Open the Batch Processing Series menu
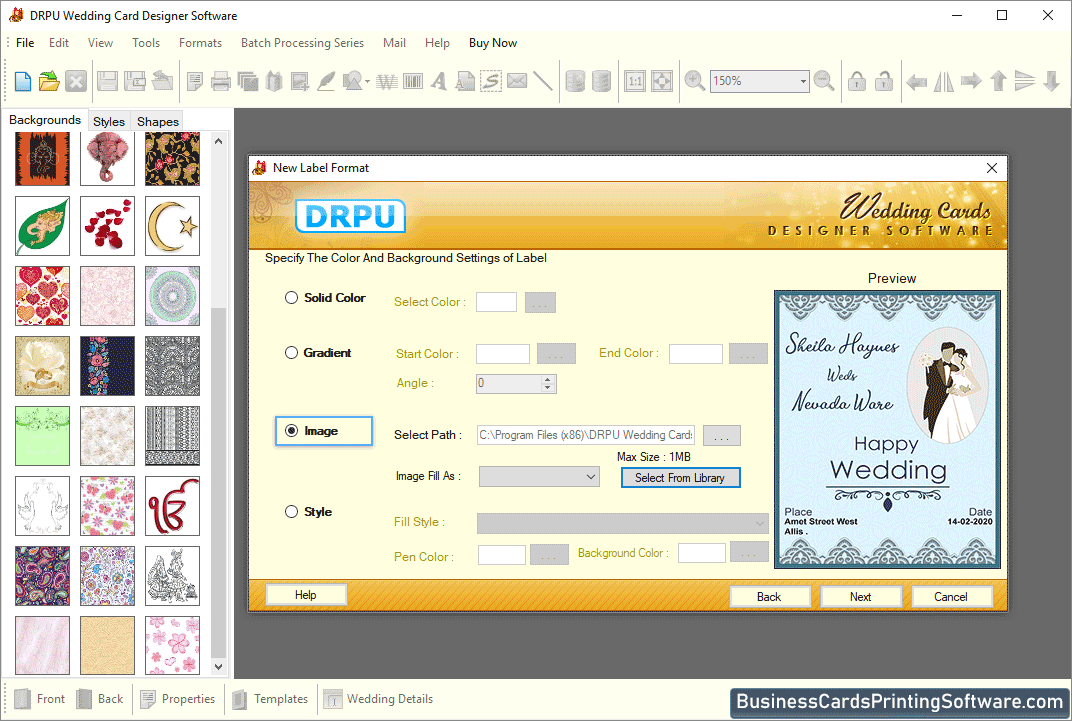Screen dimensions: 1072x721 [x=302, y=42]
